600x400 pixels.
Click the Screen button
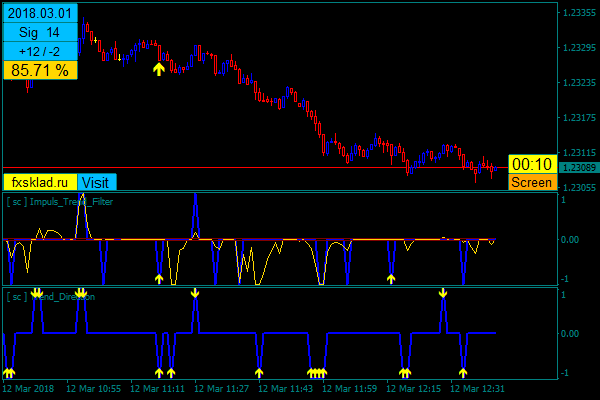pos(532,182)
